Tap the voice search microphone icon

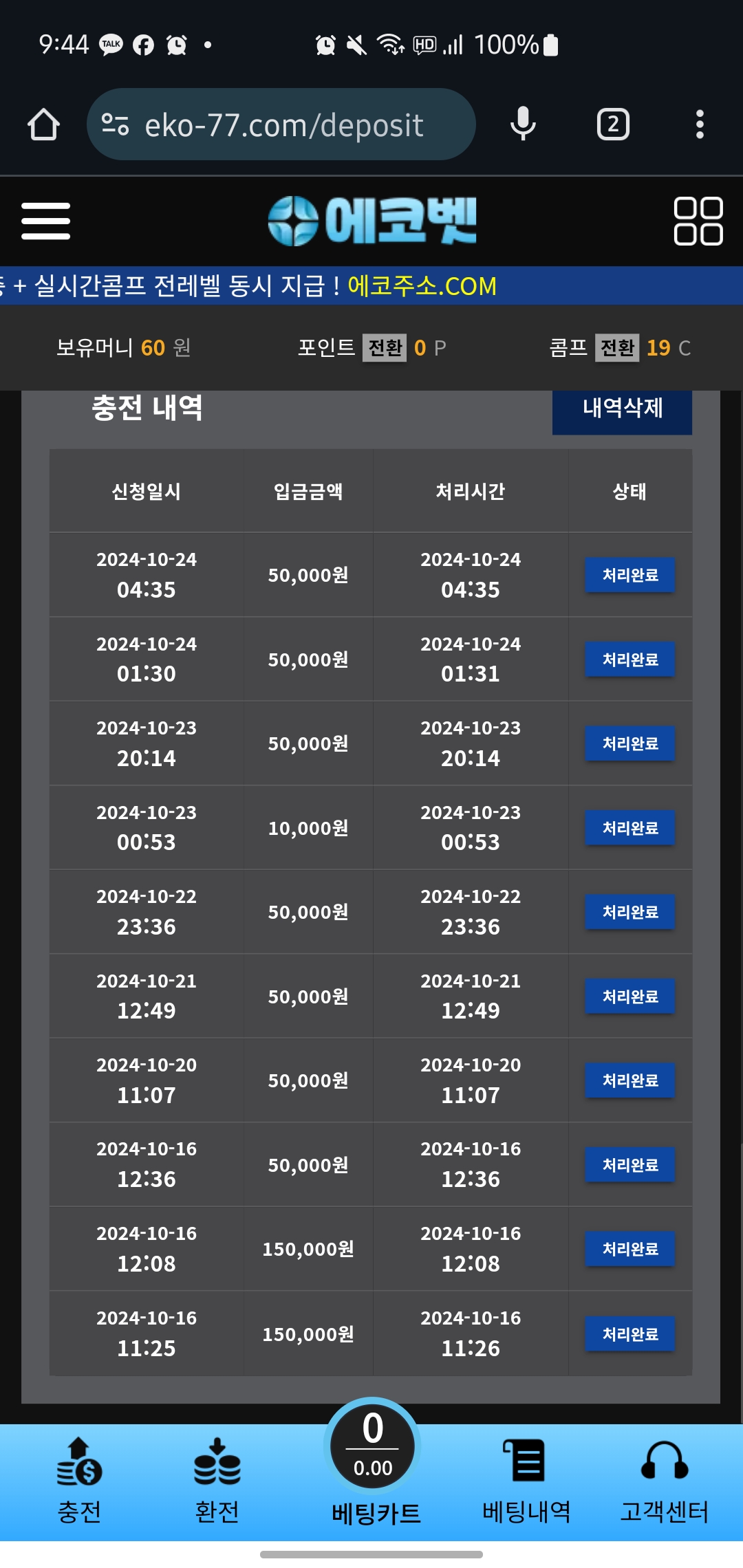coord(523,124)
